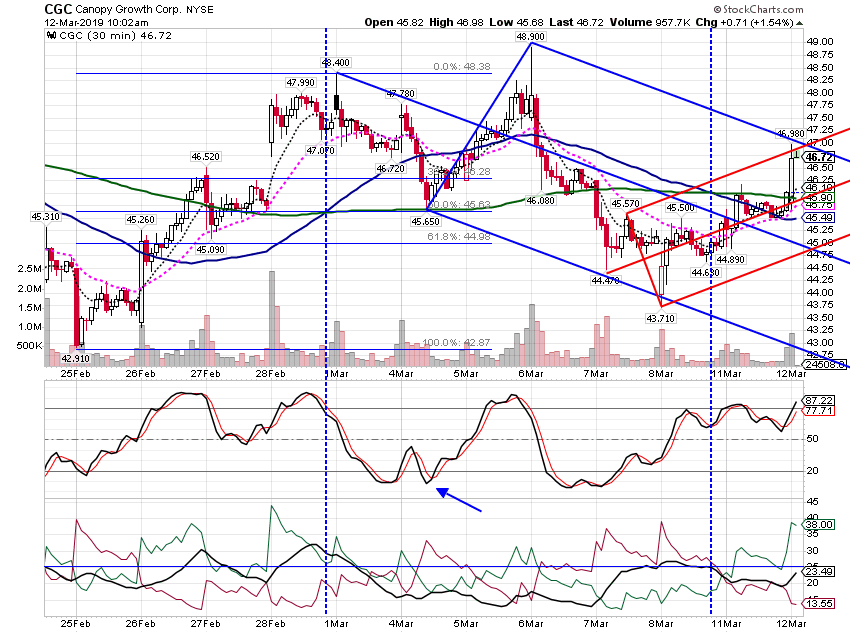The height and width of the screenshot is (633, 850).
Task: Click the 0.0%: 48.38 Fibonacci label
Action: click(462, 67)
